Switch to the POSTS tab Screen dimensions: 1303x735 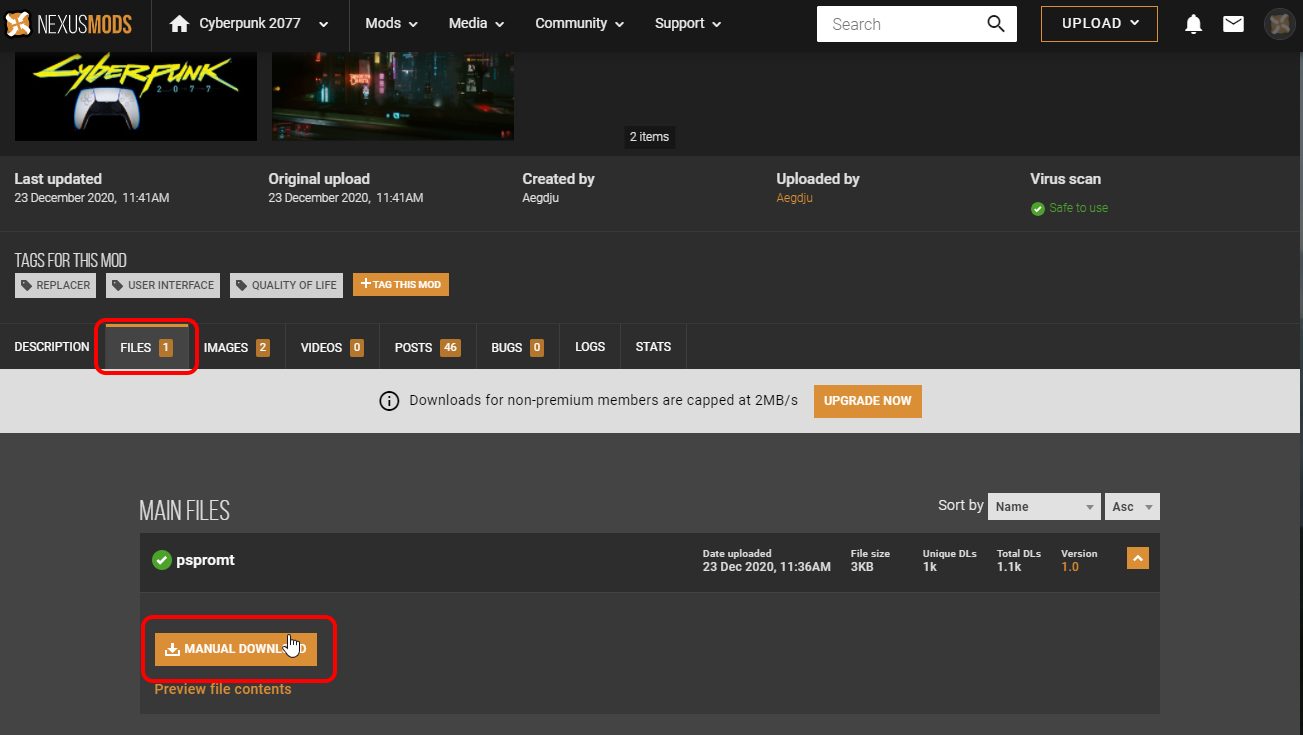point(427,348)
